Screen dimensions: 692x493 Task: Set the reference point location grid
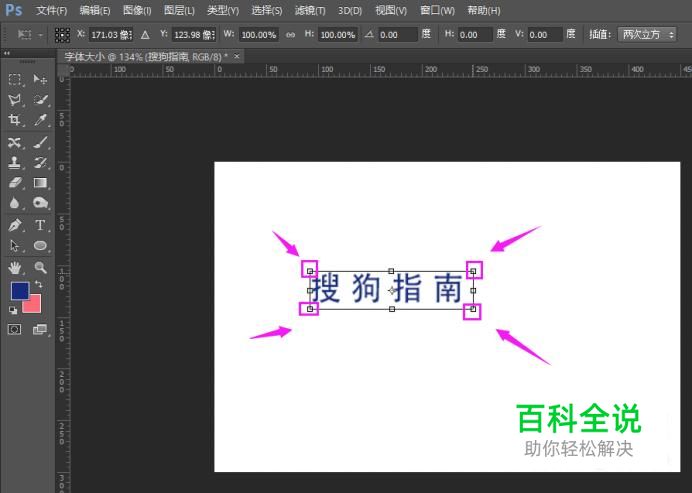tap(62, 34)
